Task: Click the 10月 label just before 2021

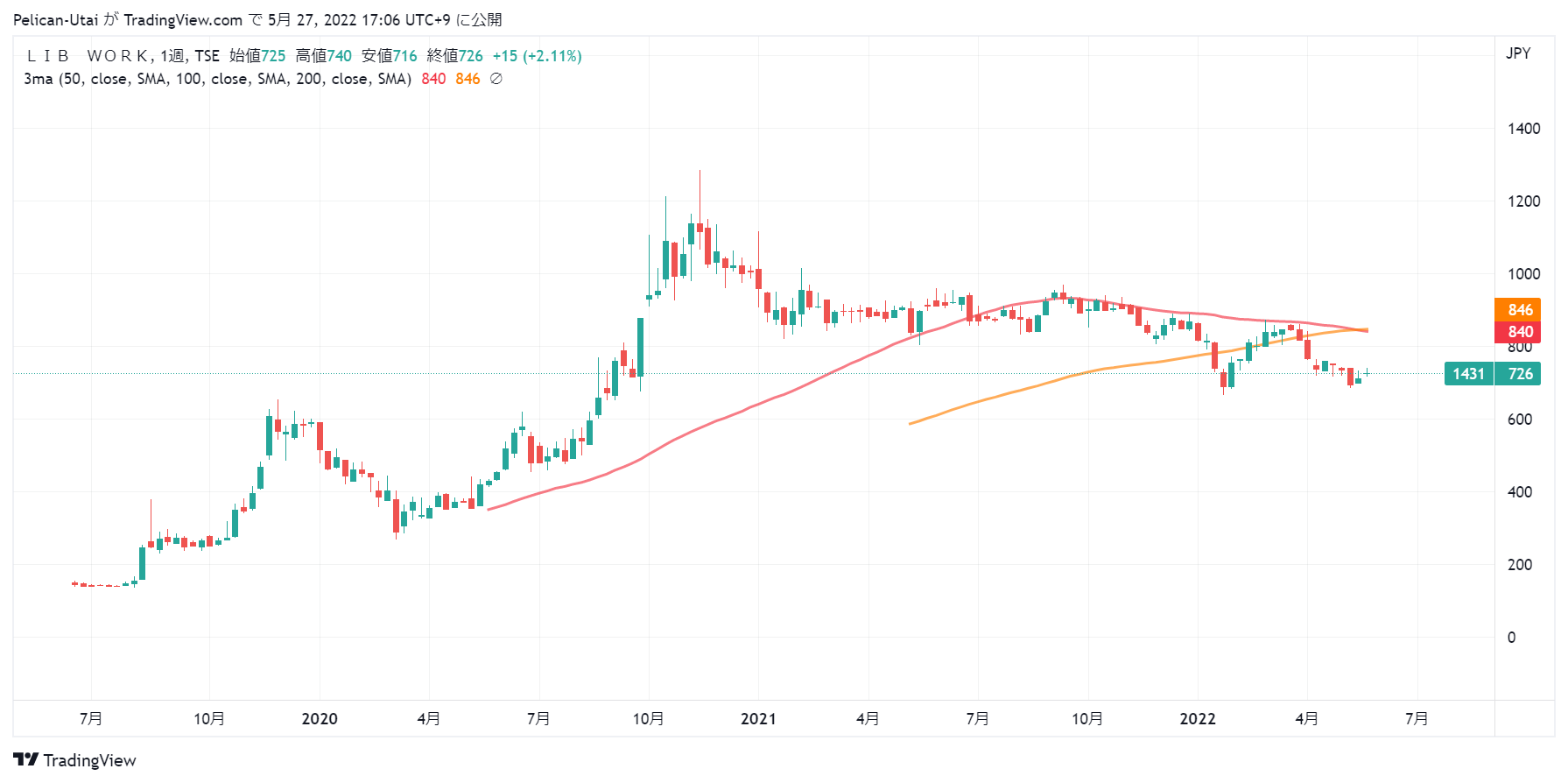Action: 649,719
